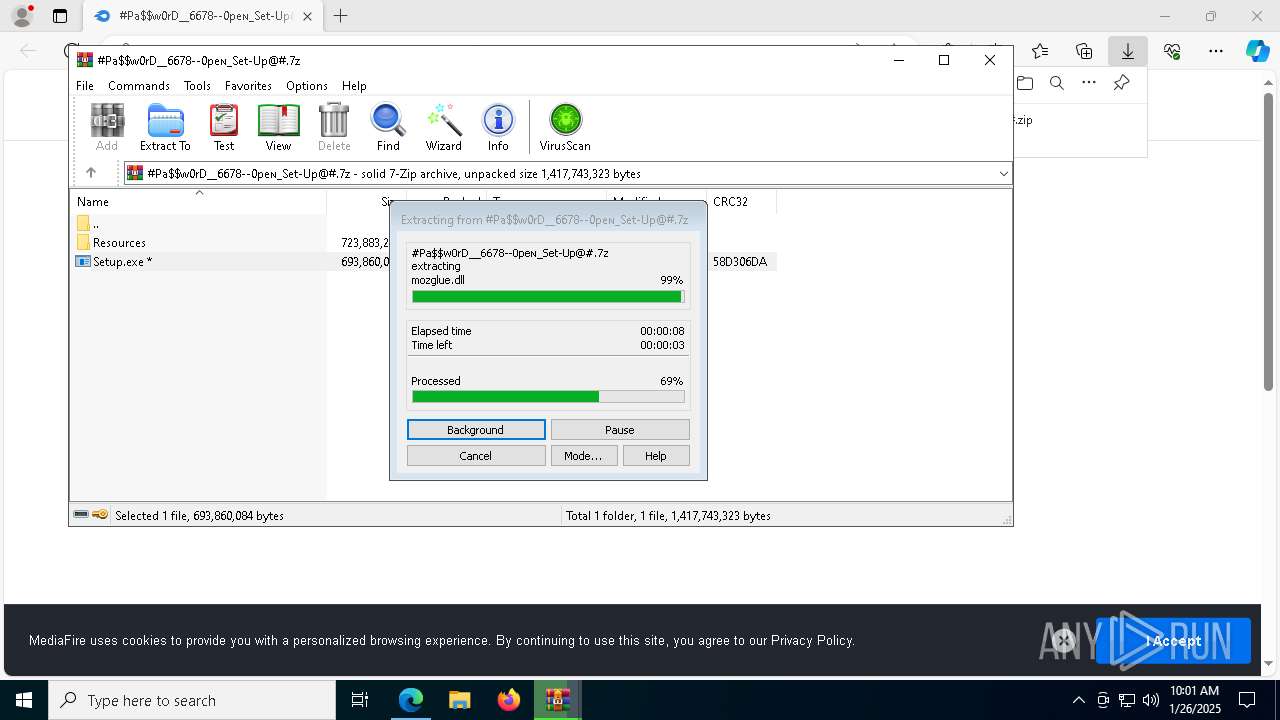Screen dimensions: 1280x720
Task: Click the key password icon in status bar
Action: [x=100, y=515]
